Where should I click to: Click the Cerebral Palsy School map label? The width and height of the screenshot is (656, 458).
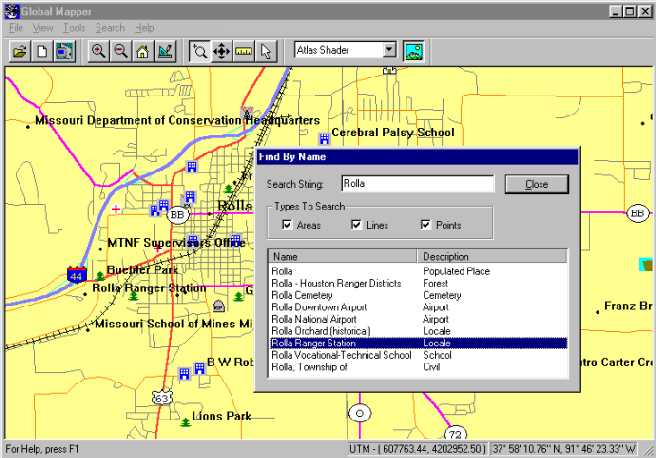pos(393,133)
